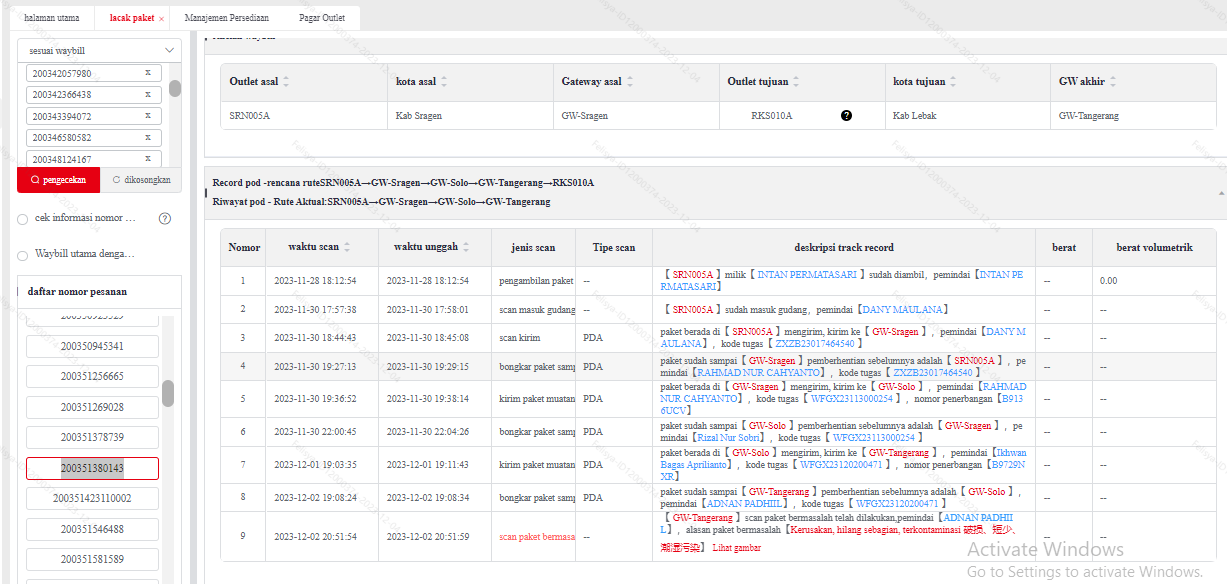Screen dimensions: 1227x584
Task: Click the berat volumetrik column header
Action: (x=1154, y=248)
